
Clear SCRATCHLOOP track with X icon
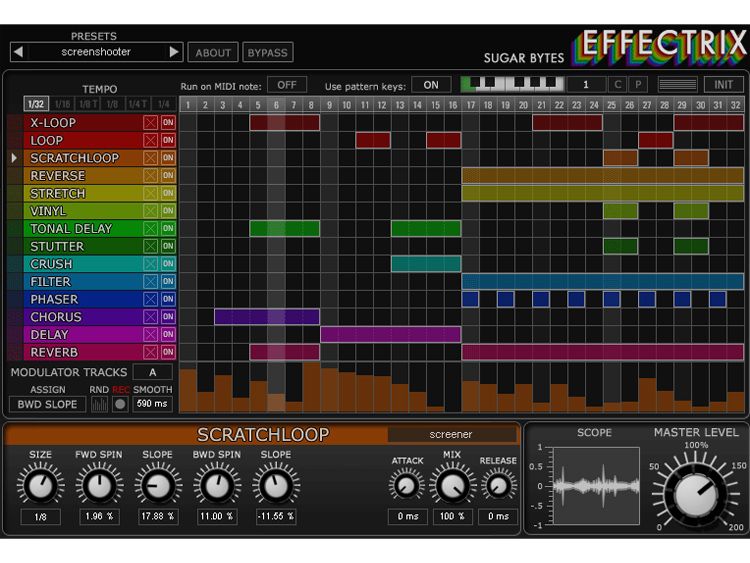[x=150, y=158]
